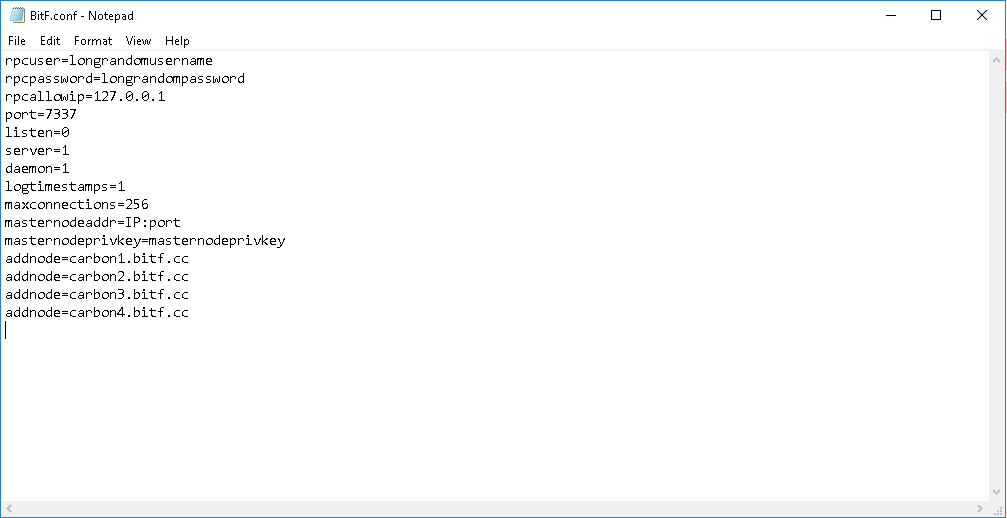Click the line addnode=carbon1.bitf.cc
The height and width of the screenshot is (518, 1007).
click(x=96, y=259)
